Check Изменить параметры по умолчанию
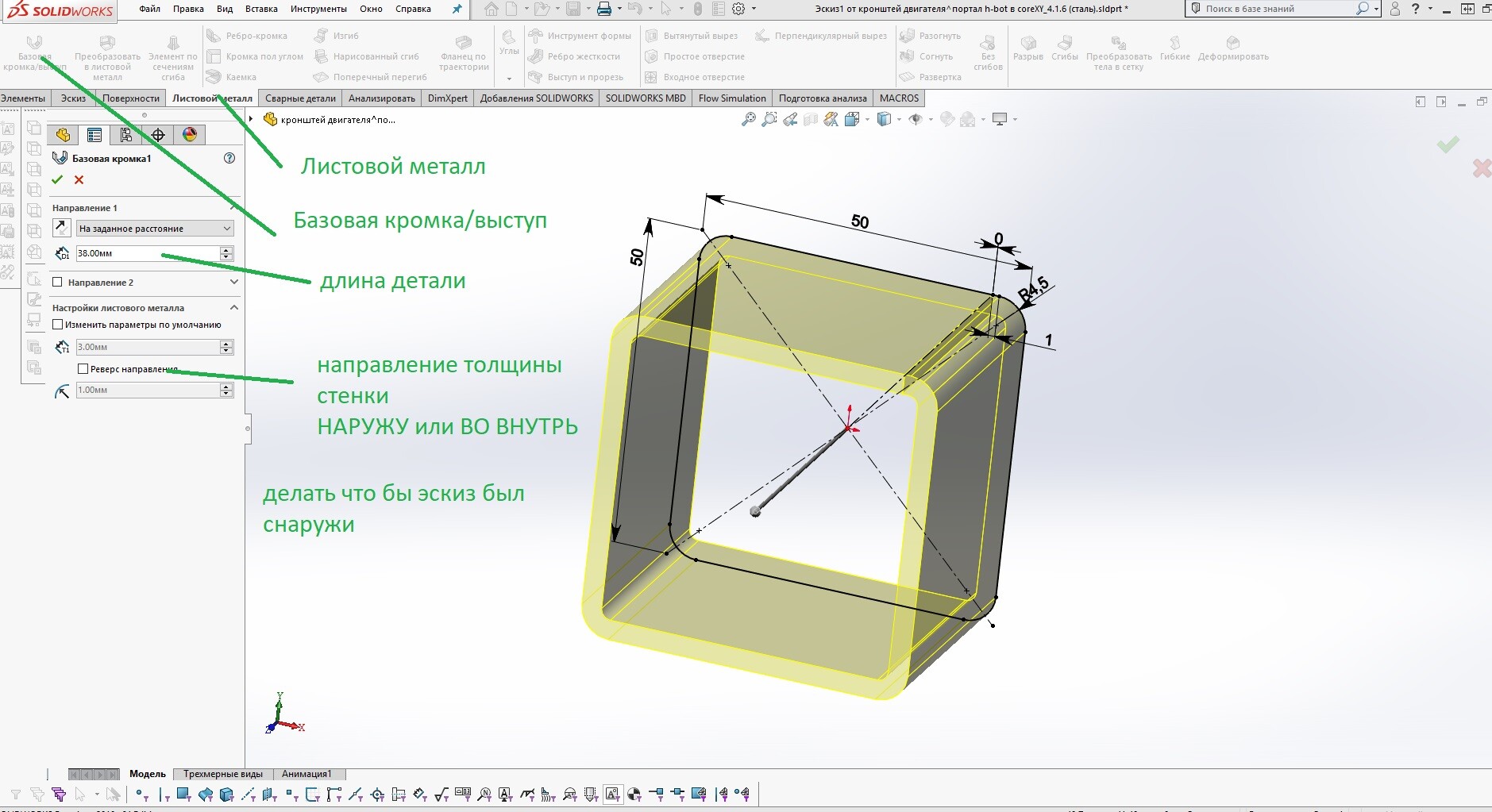Image resolution: width=1492 pixels, height=812 pixels. click(x=57, y=325)
